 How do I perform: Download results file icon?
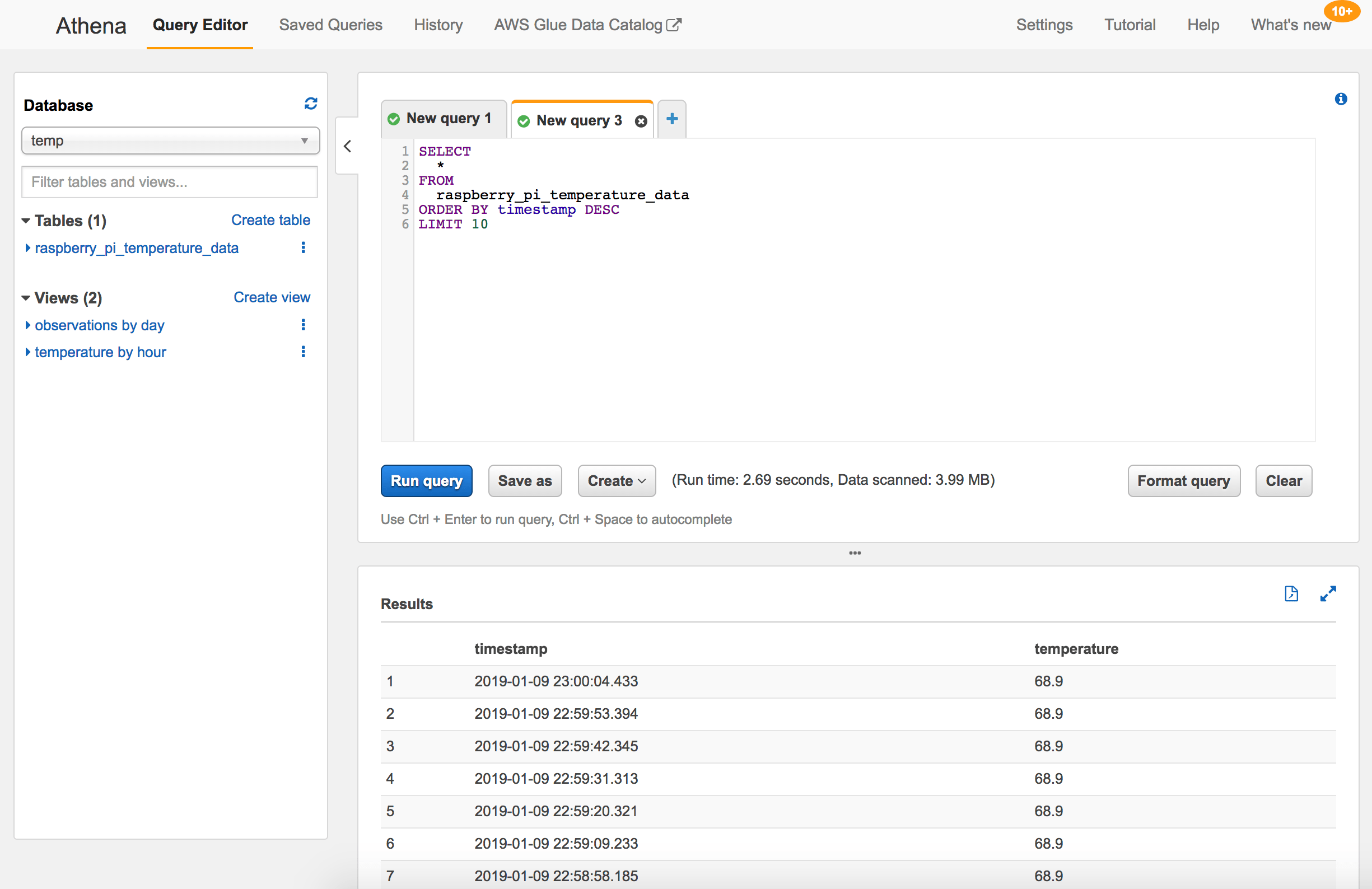click(1291, 593)
